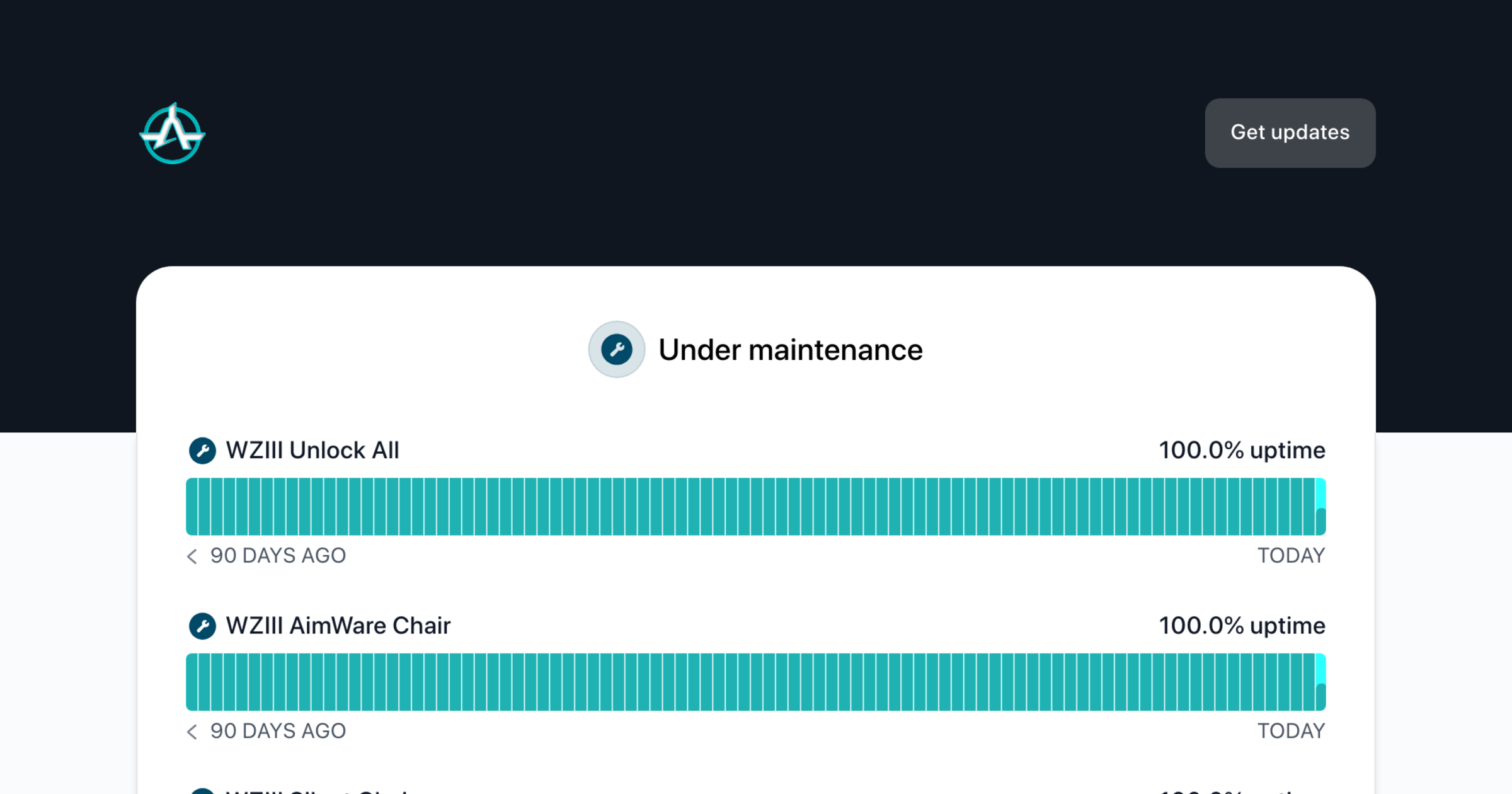Click the WZIII Unlock All service name
Screen dimensions: 1512x794
click(312, 451)
